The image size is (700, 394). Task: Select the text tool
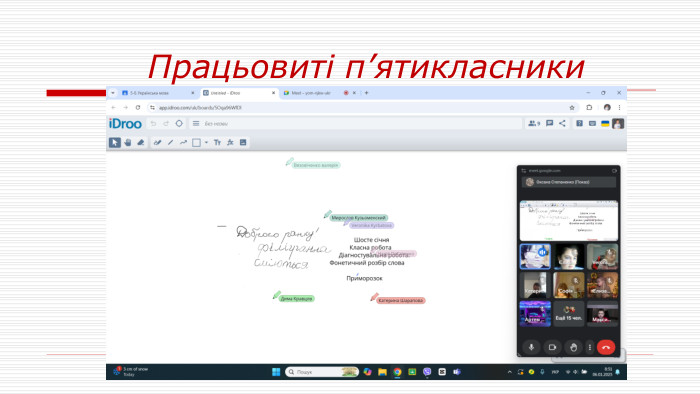click(x=217, y=142)
